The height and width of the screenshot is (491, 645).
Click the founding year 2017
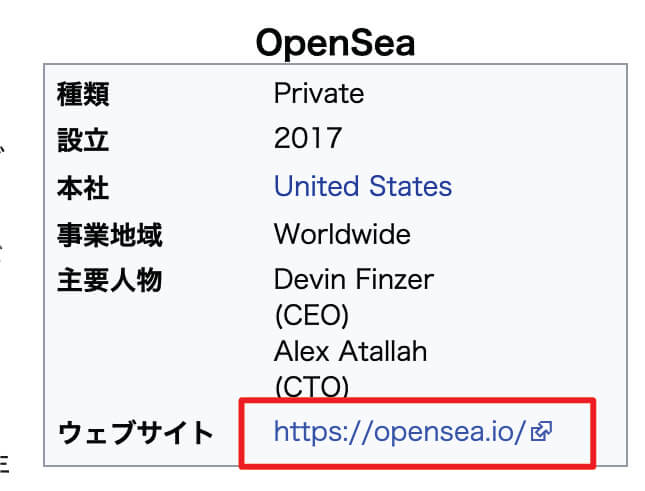pyautogui.click(x=308, y=138)
